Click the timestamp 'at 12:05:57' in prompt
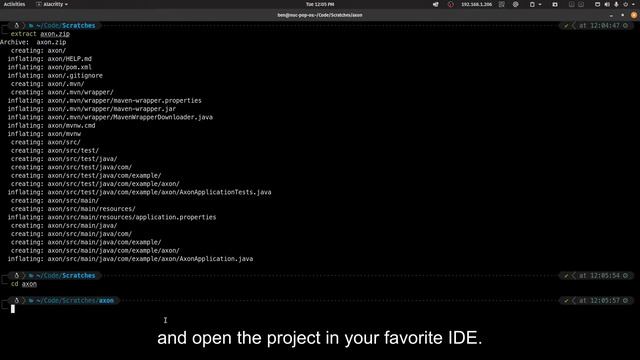The height and width of the screenshot is (360, 640). (599, 301)
